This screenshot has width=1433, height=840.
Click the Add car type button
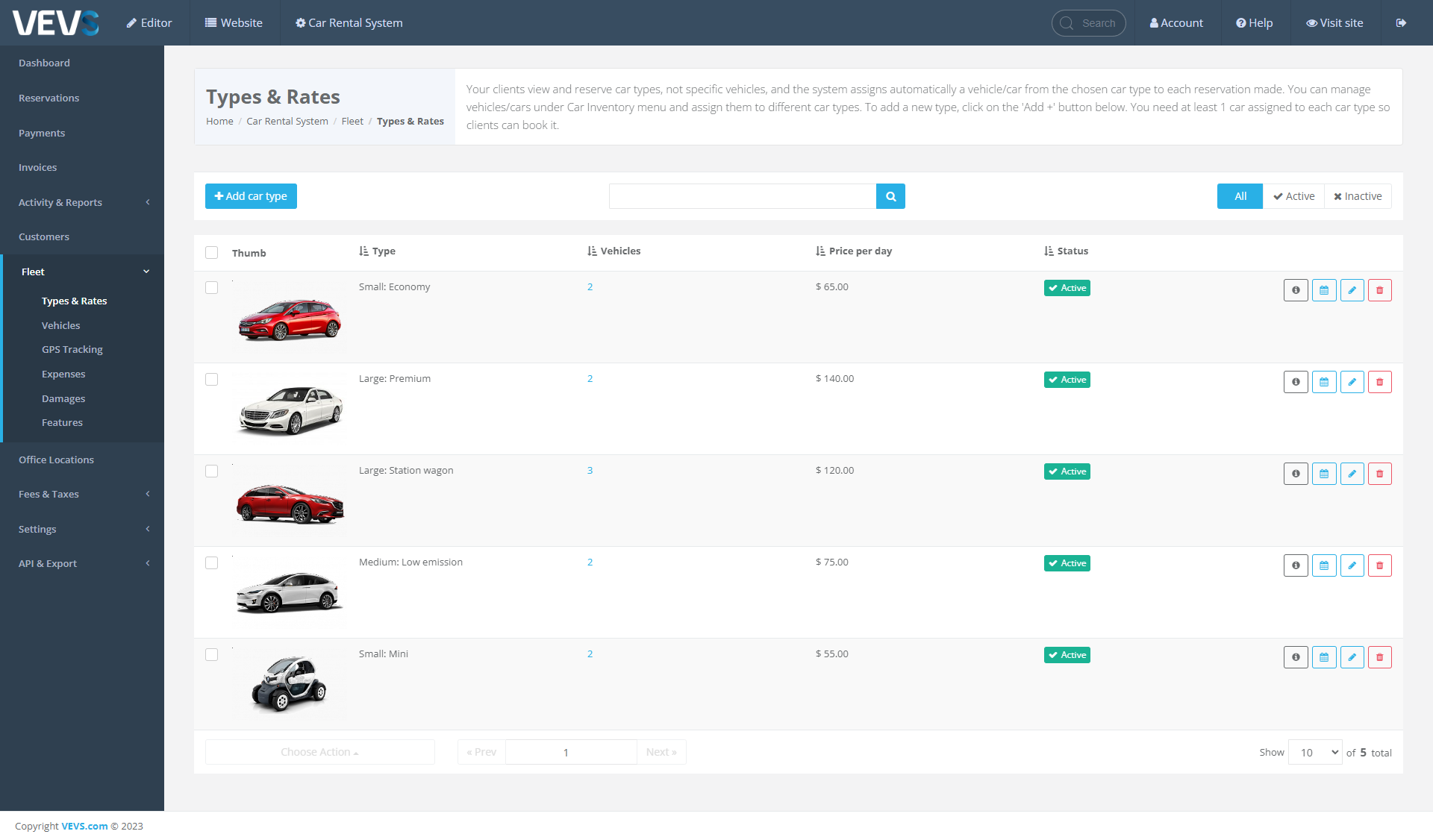(x=251, y=196)
